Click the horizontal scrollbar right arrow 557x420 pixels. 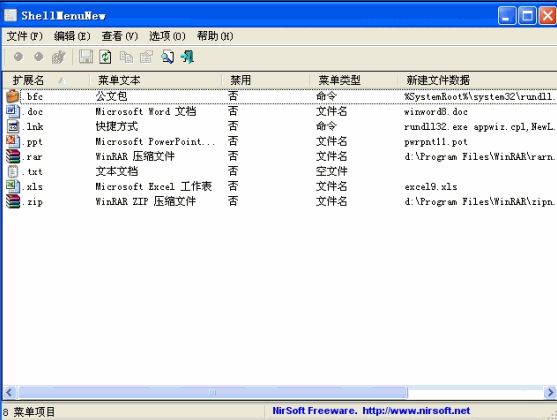point(550,393)
